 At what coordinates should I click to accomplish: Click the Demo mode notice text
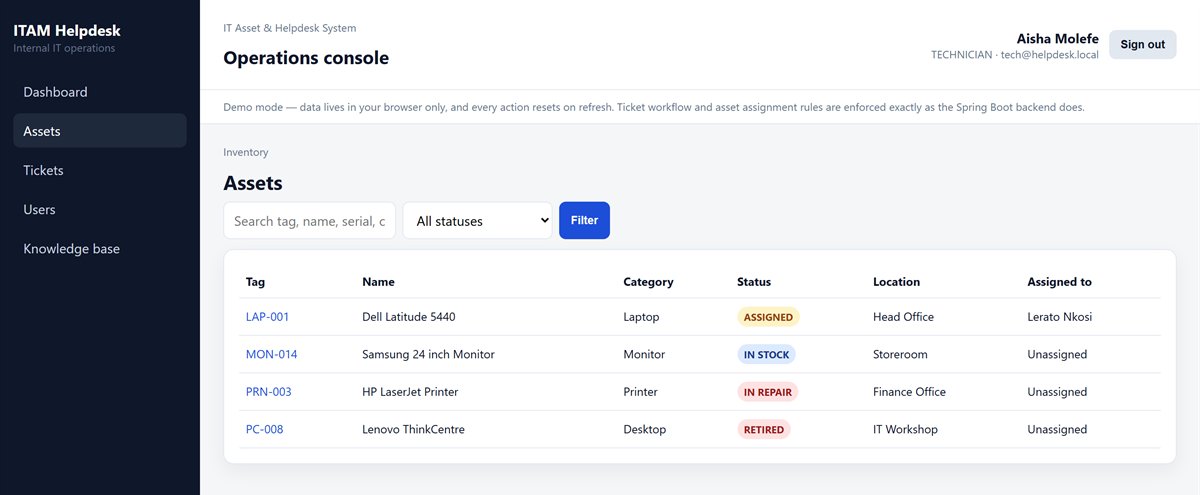tap(654, 106)
